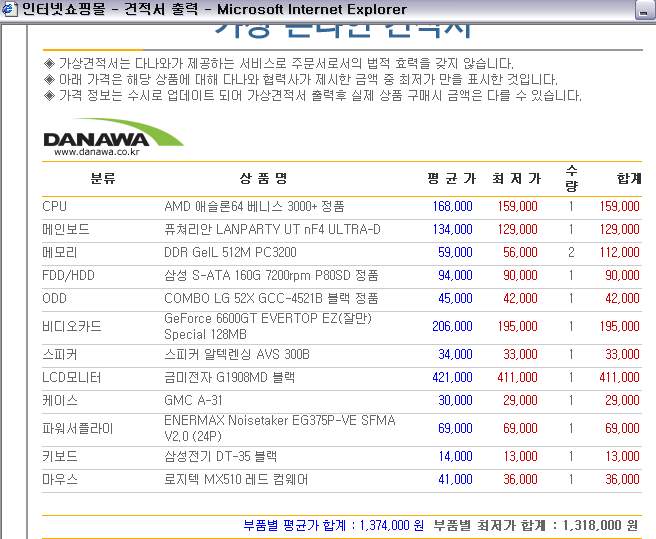This screenshot has height=539, width=656.
Task: Select 금미전자 G1908MD 블랙 product
Action: click(230, 377)
